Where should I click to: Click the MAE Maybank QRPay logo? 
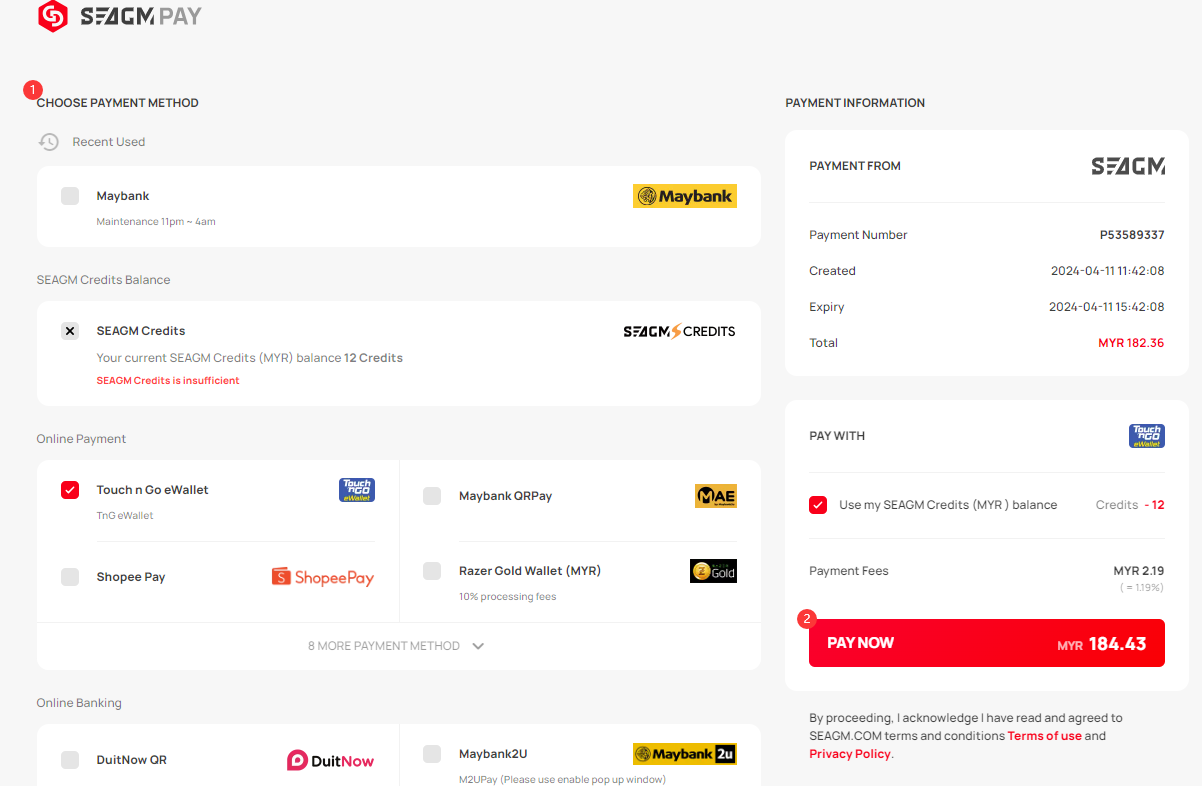click(716, 496)
